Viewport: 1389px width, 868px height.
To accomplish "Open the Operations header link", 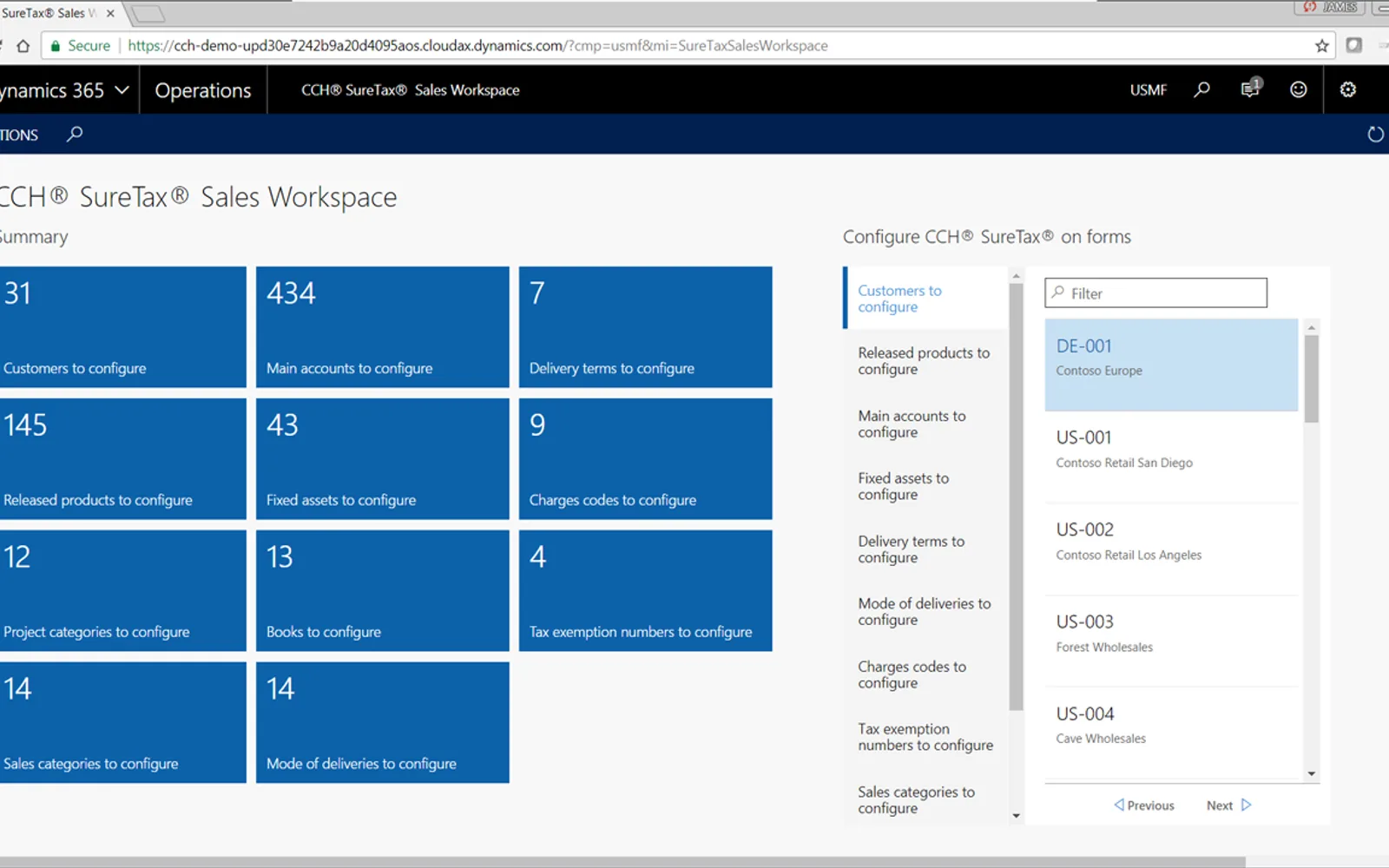I will pyautogui.click(x=203, y=90).
